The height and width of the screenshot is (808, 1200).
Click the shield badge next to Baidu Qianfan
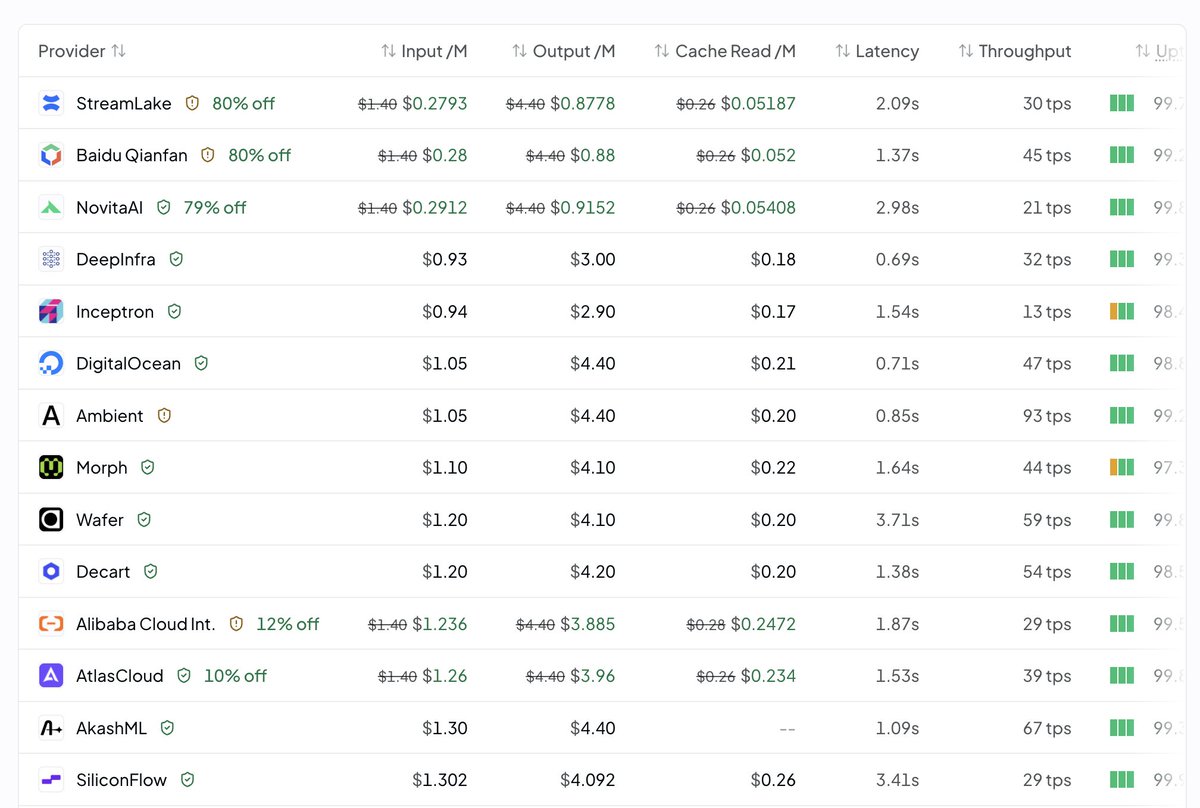(x=208, y=155)
